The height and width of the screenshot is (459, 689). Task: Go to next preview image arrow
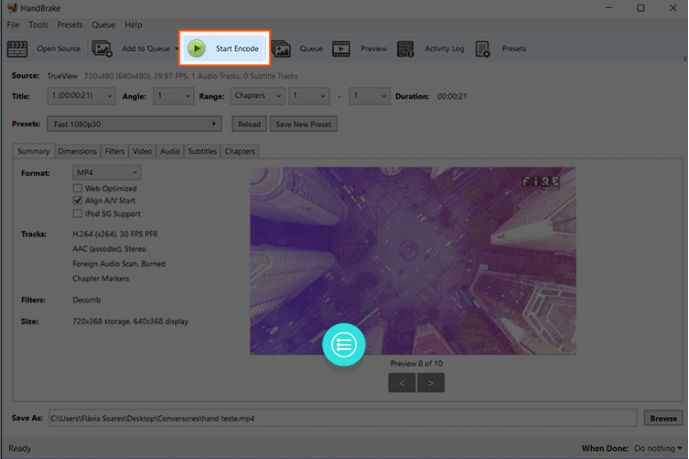pyautogui.click(x=431, y=382)
